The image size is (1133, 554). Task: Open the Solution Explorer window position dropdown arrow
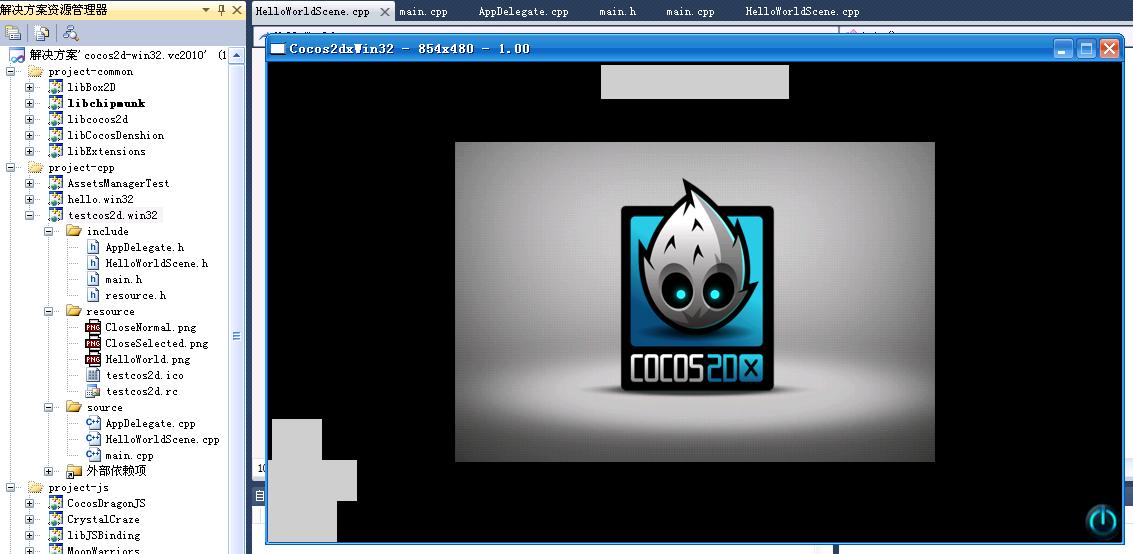(x=207, y=9)
